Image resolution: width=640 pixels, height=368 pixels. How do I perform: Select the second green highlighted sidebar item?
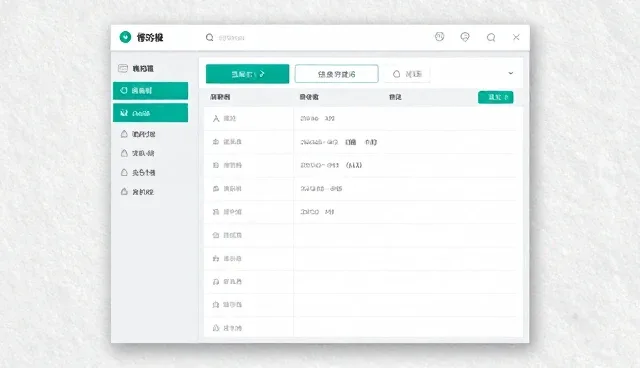[150, 113]
